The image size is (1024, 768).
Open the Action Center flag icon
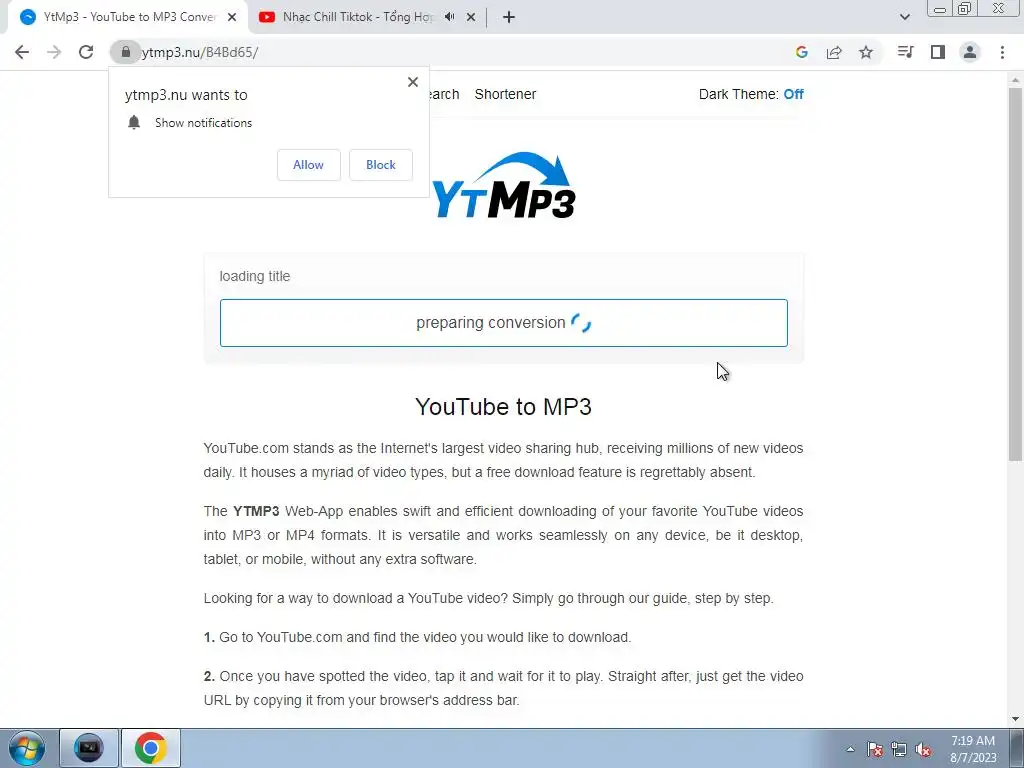click(875, 749)
